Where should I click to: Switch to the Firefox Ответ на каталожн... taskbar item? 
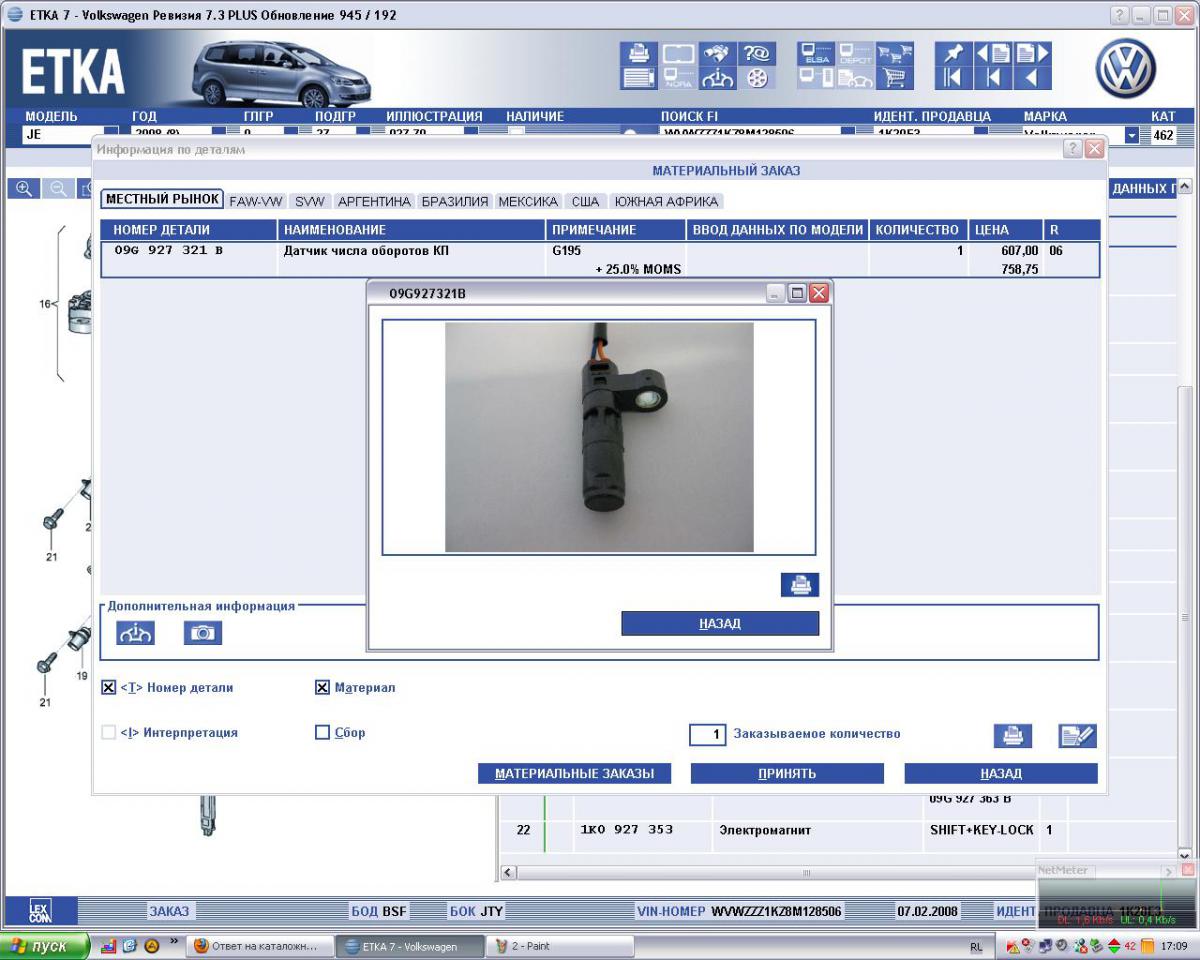[259, 946]
